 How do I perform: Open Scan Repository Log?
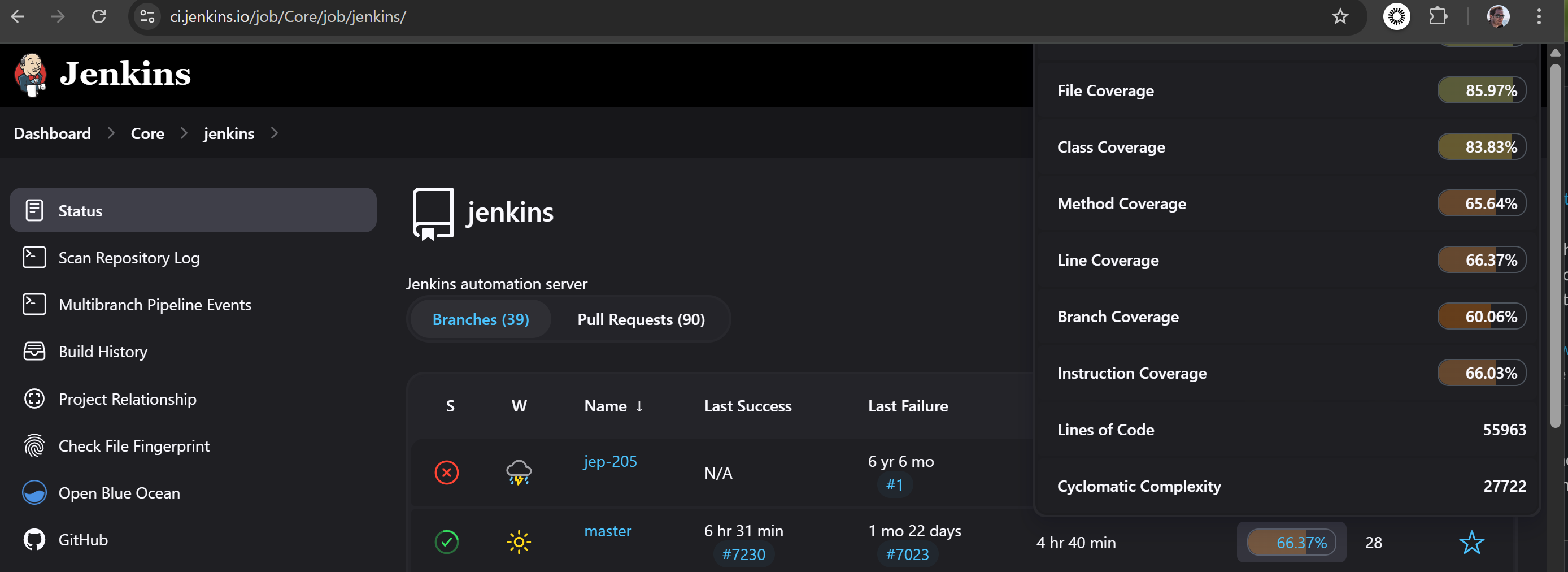tap(128, 258)
